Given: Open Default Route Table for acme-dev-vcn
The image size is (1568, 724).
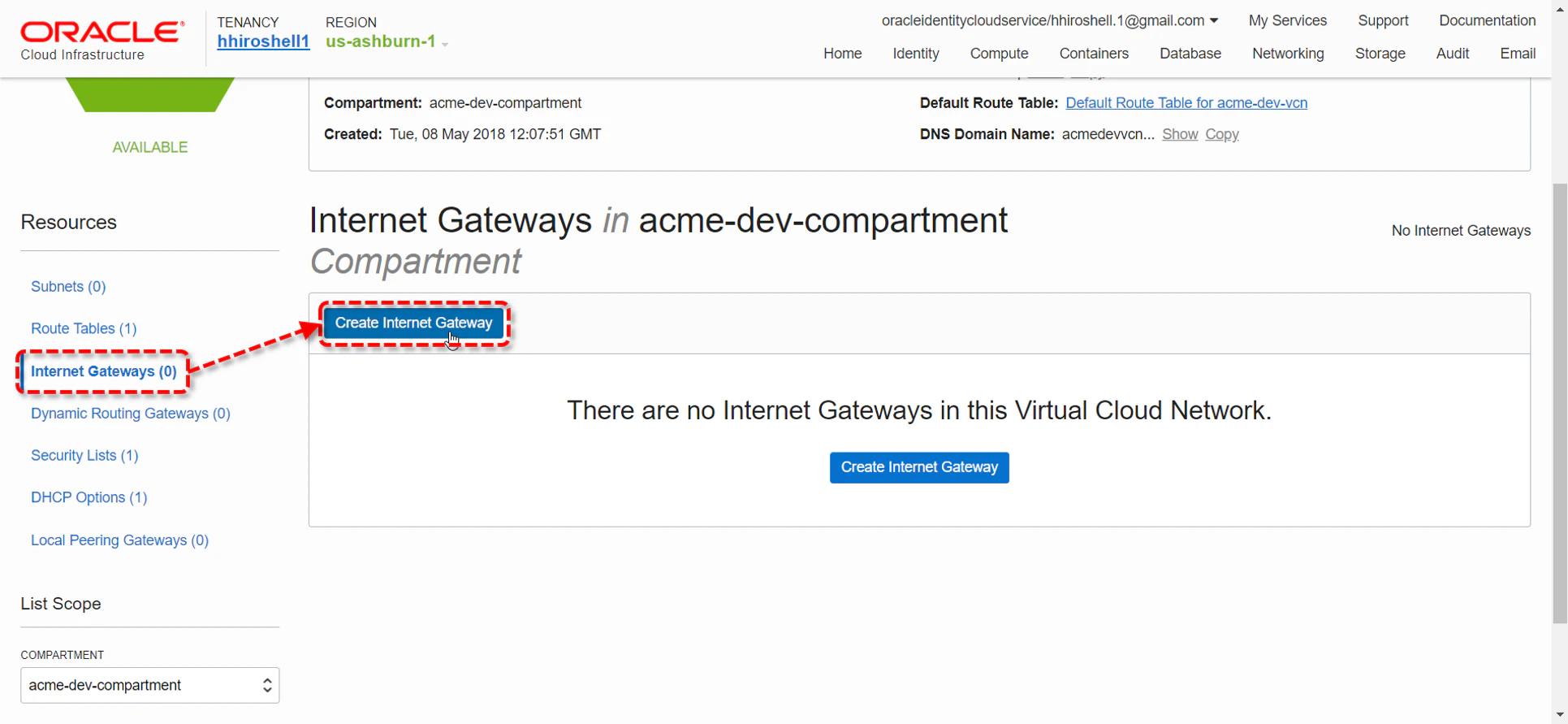Looking at the screenshot, I should coord(1186,103).
